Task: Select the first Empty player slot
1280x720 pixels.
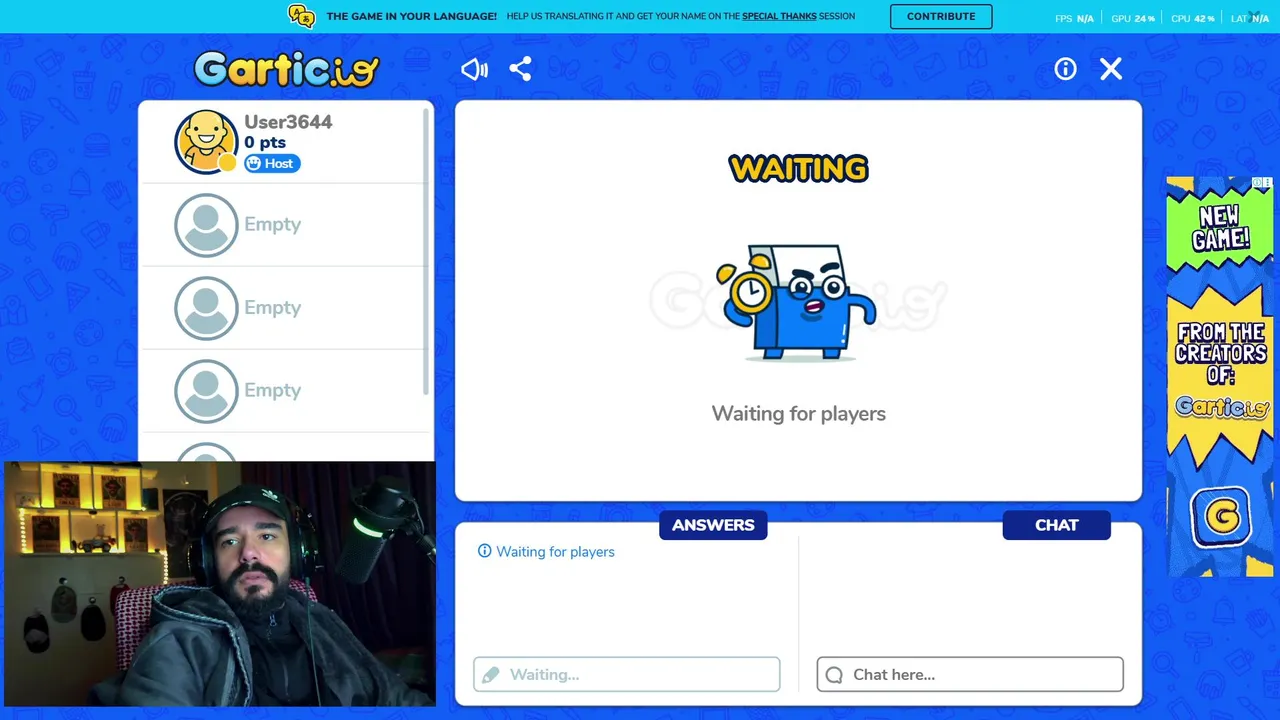Action: 286,225
